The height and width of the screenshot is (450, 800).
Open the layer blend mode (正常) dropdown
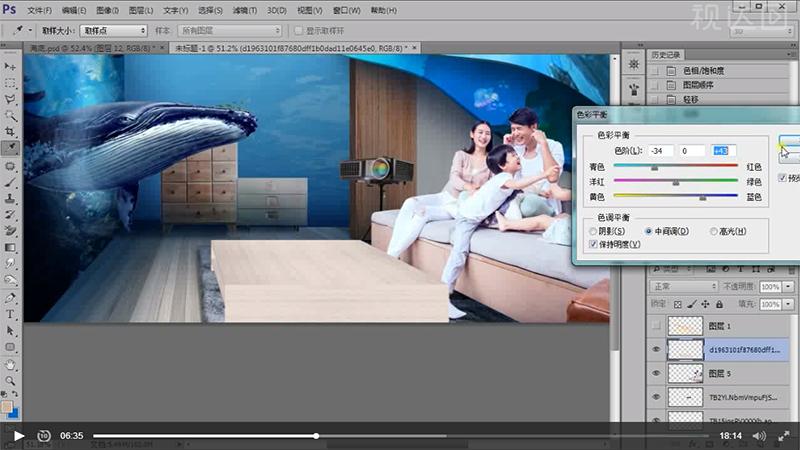684,287
